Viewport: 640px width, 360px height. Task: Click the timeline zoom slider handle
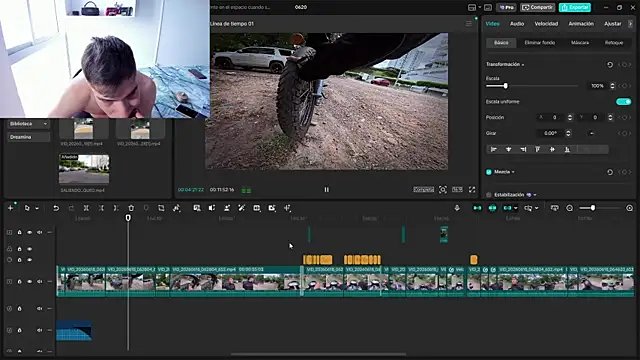(x=593, y=208)
